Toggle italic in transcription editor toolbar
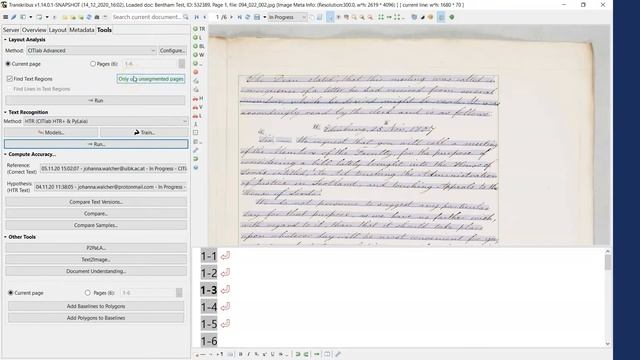The image size is (640, 360). [249, 354]
